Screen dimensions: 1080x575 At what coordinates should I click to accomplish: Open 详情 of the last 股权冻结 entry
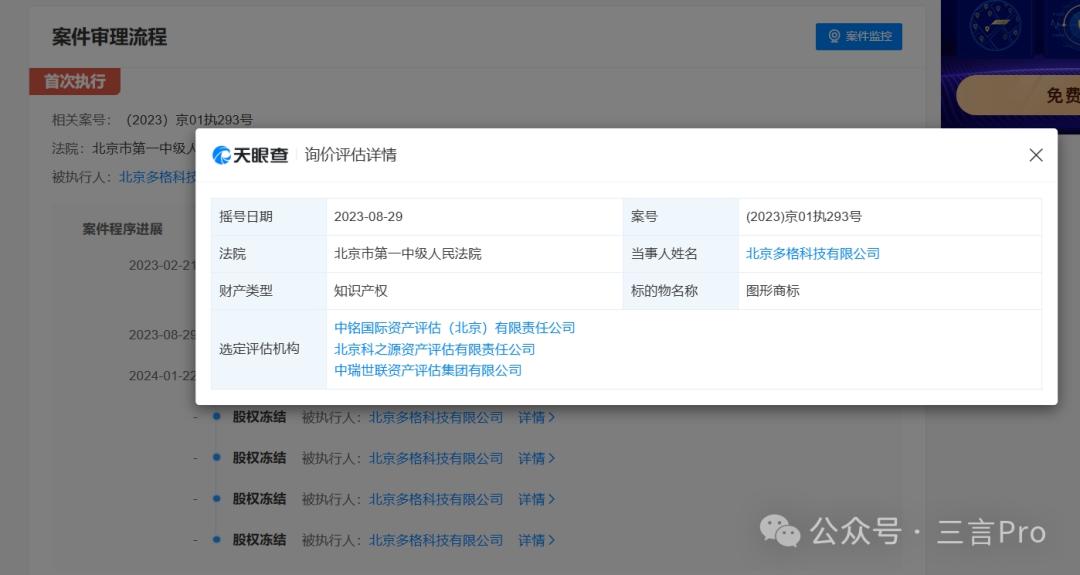click(x=536, y=540)
